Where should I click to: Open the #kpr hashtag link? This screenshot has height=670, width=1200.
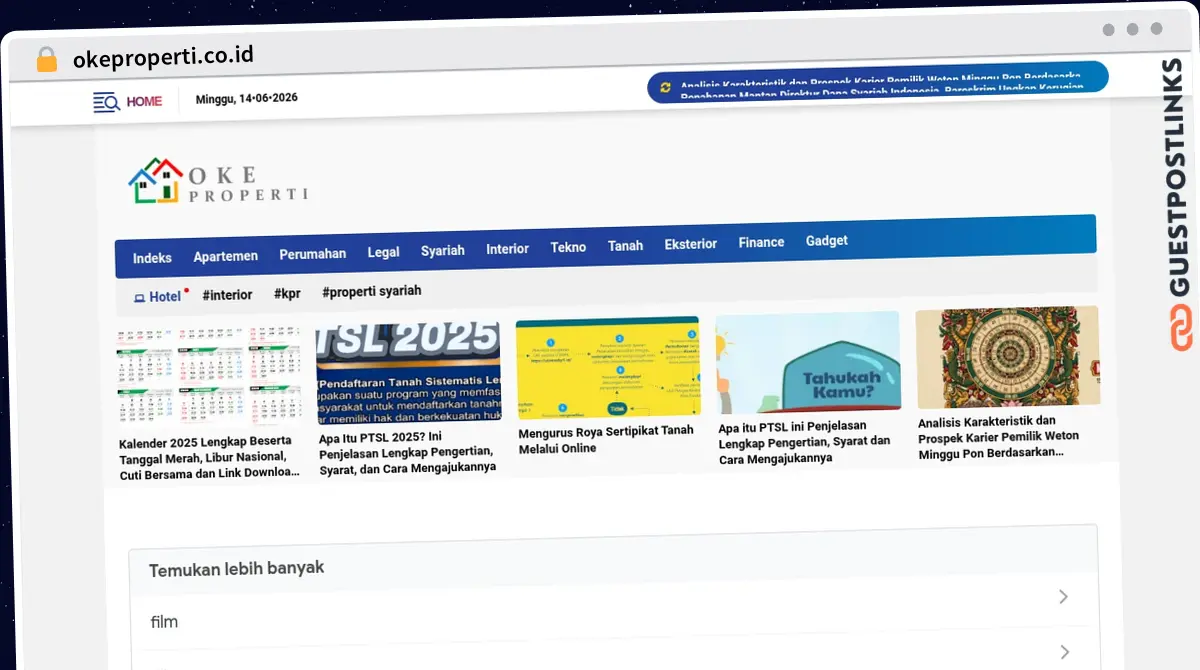point(287,294)
